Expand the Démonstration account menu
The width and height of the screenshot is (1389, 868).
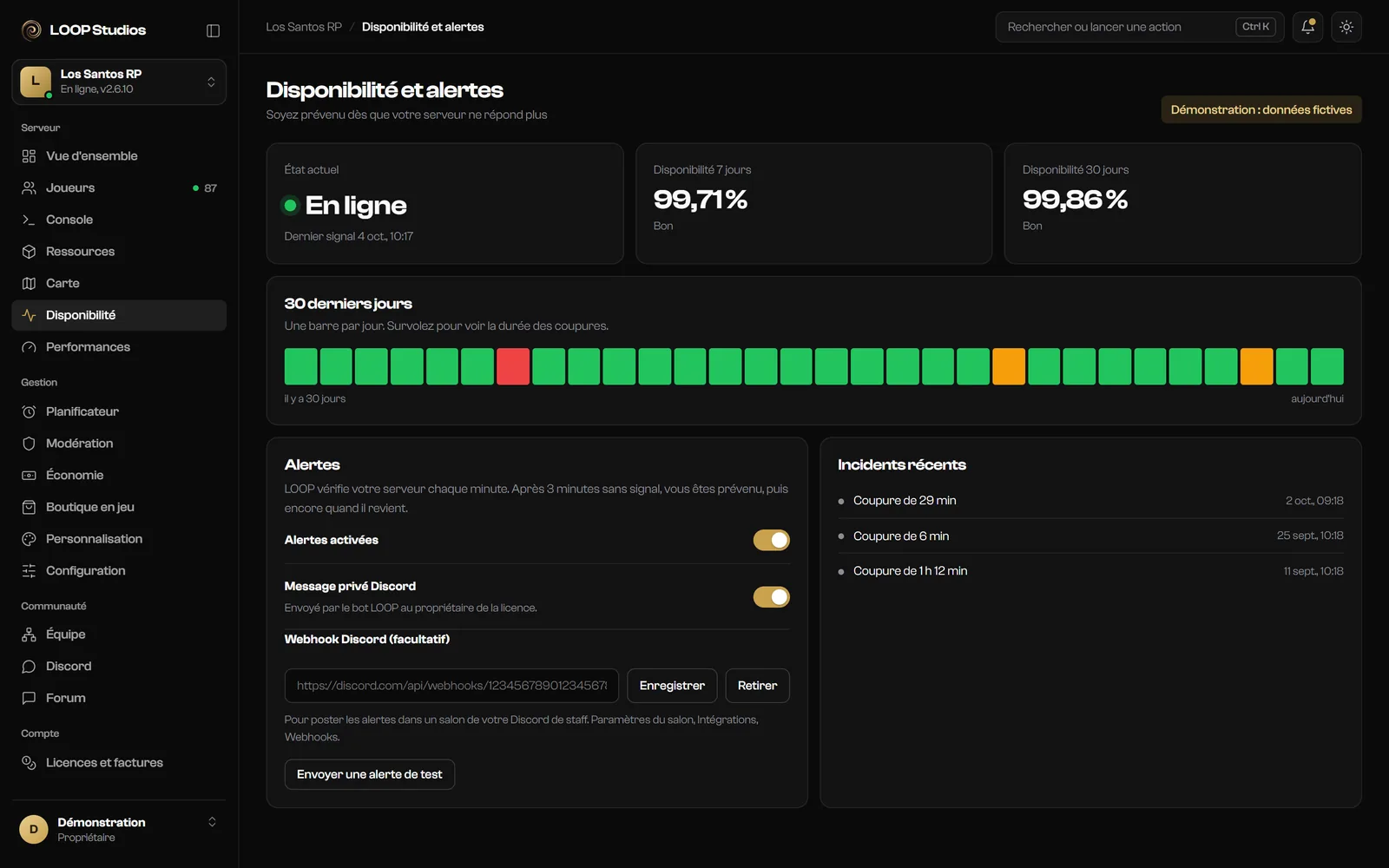[x=119, y=829]
